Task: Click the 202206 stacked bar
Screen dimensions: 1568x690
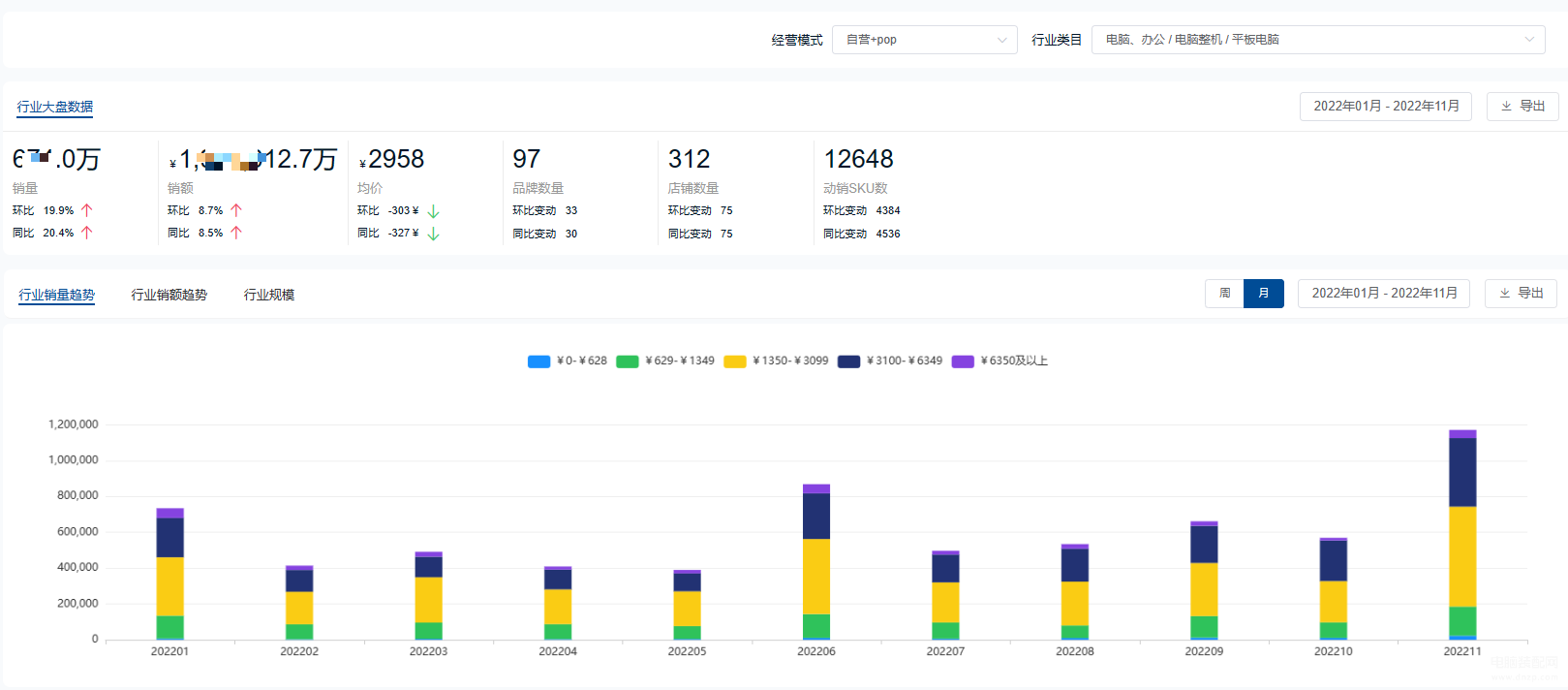Action: tap(816, 562)
